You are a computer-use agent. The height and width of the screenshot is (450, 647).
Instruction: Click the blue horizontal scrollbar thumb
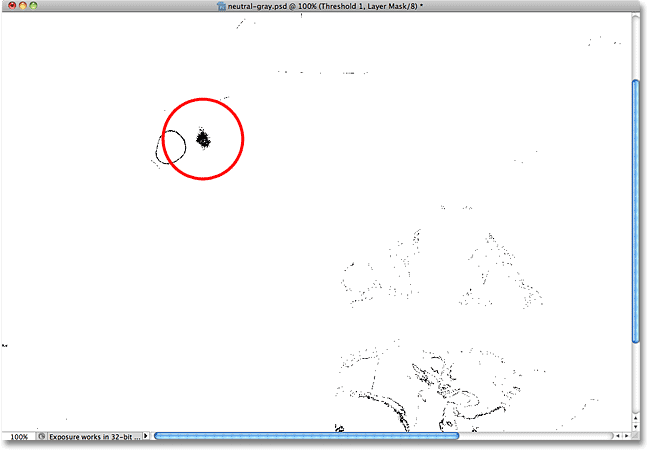click(306, 436)
